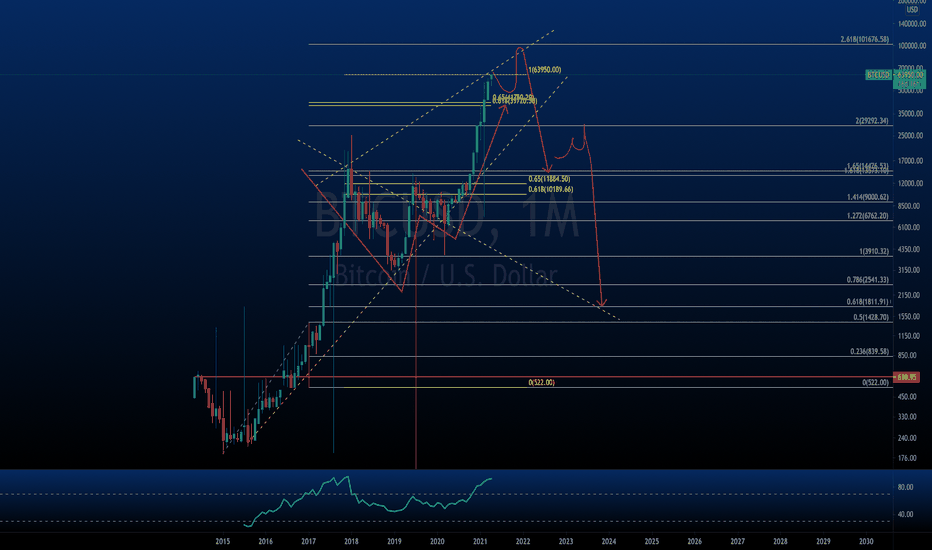Click the 35000.00 price axis value
The height and width of the screenshot is (550, 932).
911,114
